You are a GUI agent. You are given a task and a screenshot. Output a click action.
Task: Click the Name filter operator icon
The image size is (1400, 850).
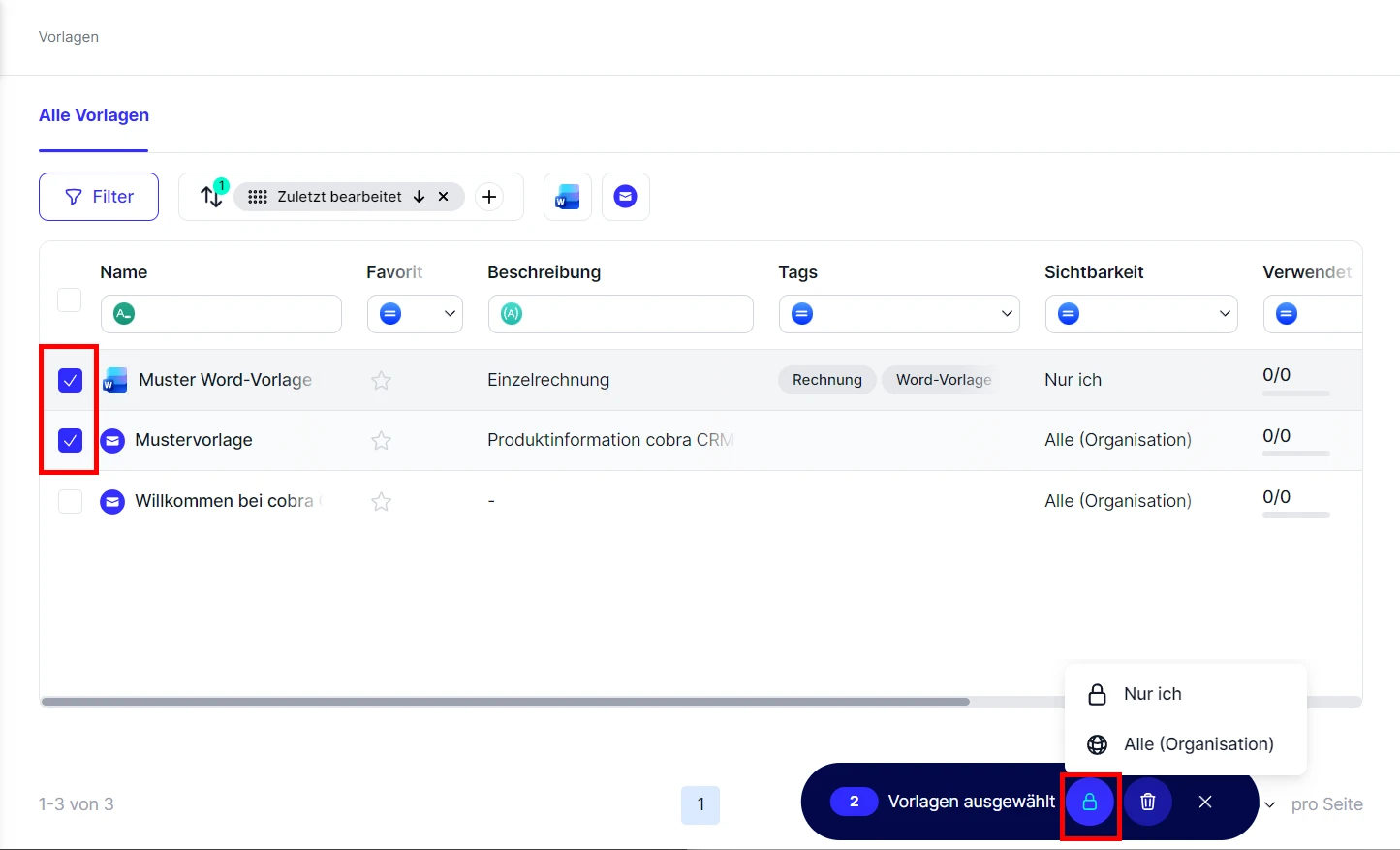coord(124,314)
